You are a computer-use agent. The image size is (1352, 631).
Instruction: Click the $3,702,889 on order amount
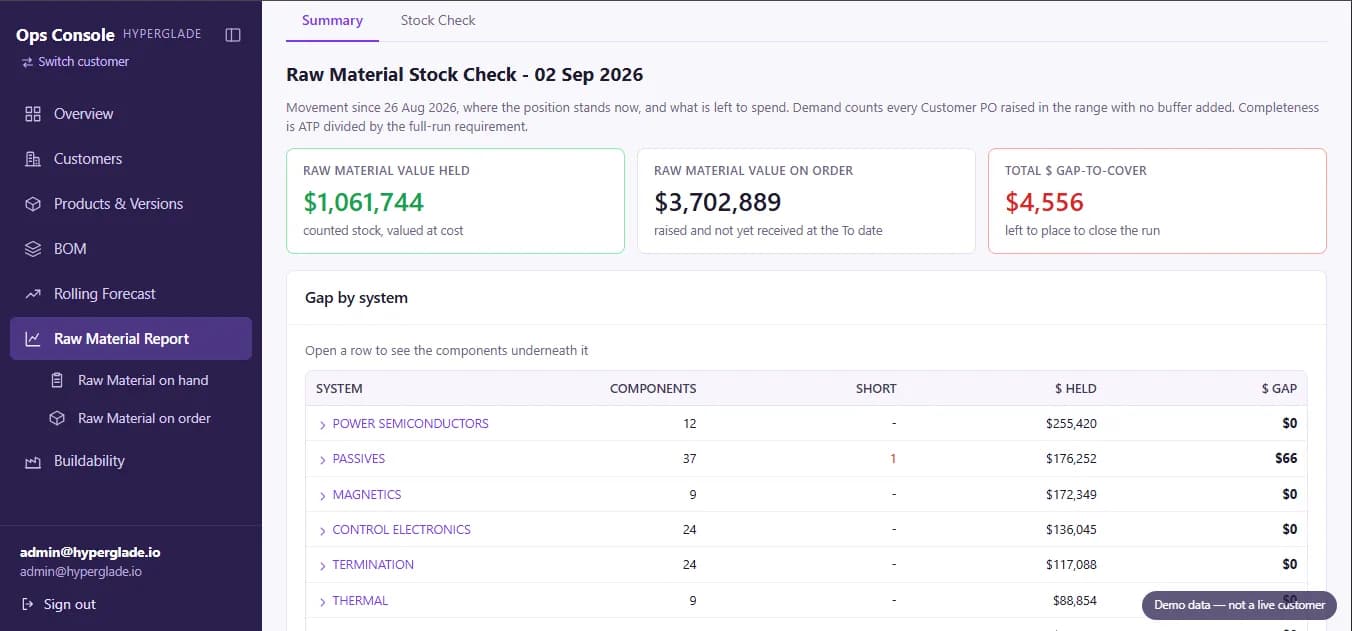point(718,202)
